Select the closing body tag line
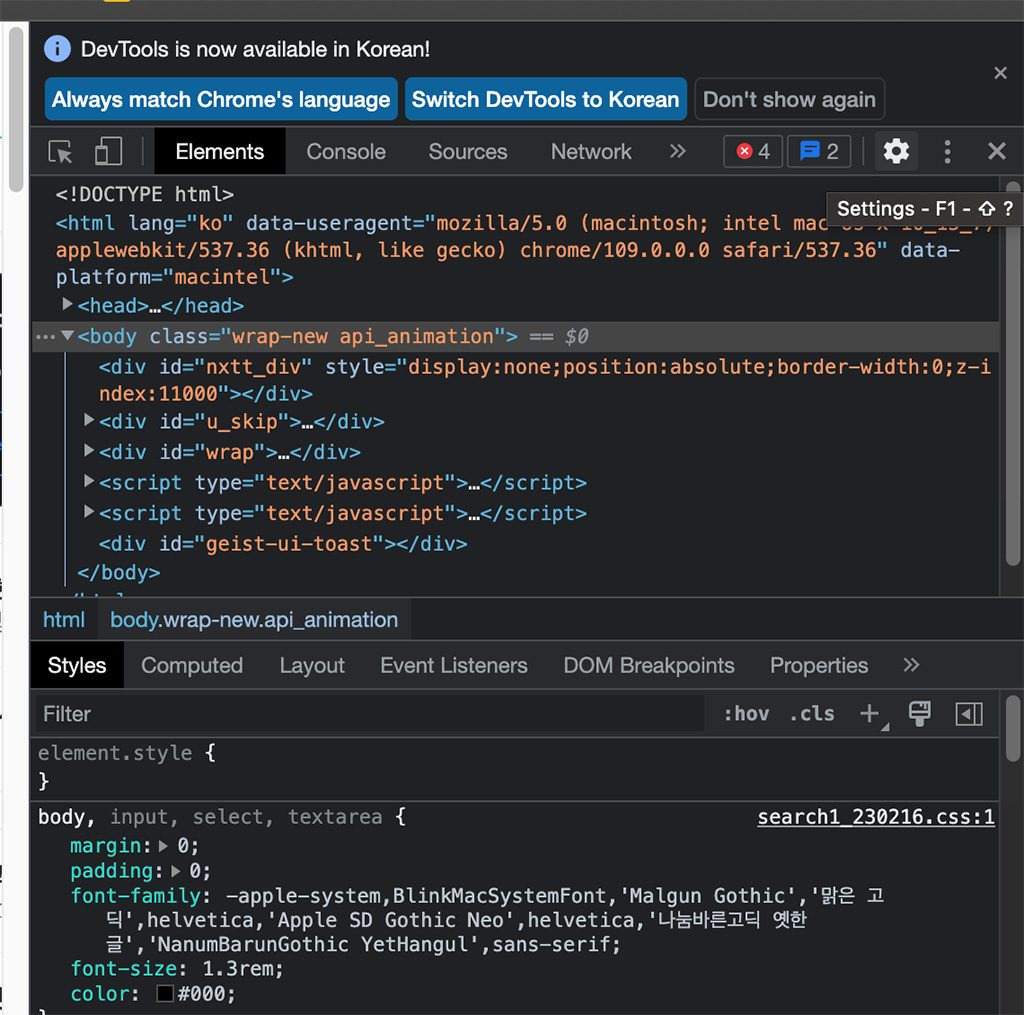Screen dimensions: 1024x1015 click(x=118, y=573)
